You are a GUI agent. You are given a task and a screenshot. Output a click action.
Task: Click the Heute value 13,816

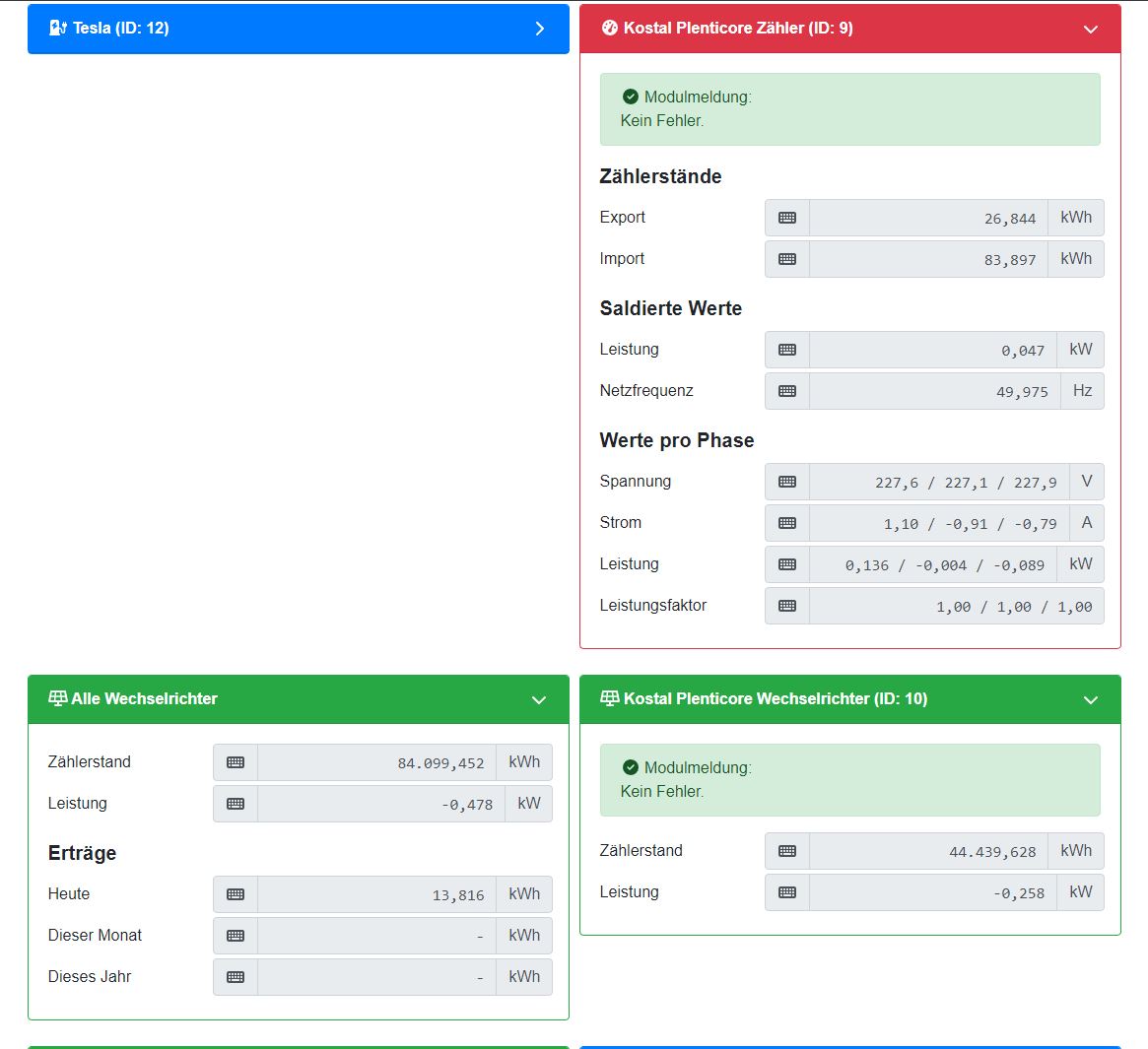pyautogui.click(x=376, y=894)
